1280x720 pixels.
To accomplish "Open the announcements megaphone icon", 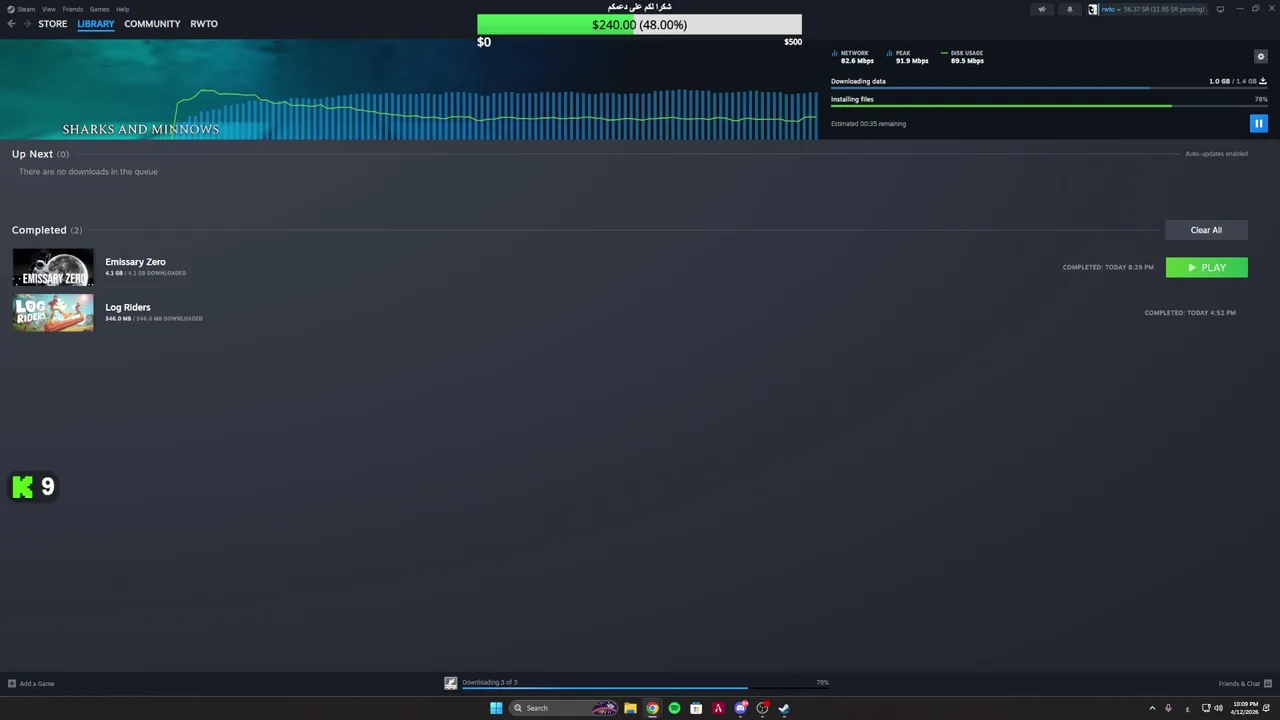I will click(x=1042, y=9).
